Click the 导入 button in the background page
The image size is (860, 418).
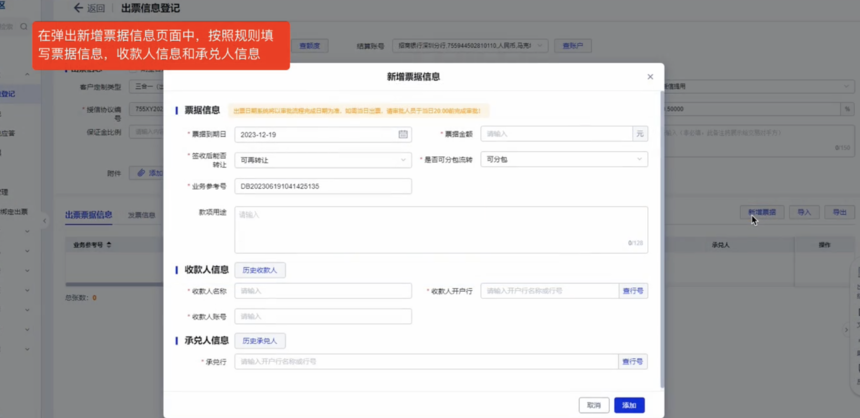click(804, 212)
